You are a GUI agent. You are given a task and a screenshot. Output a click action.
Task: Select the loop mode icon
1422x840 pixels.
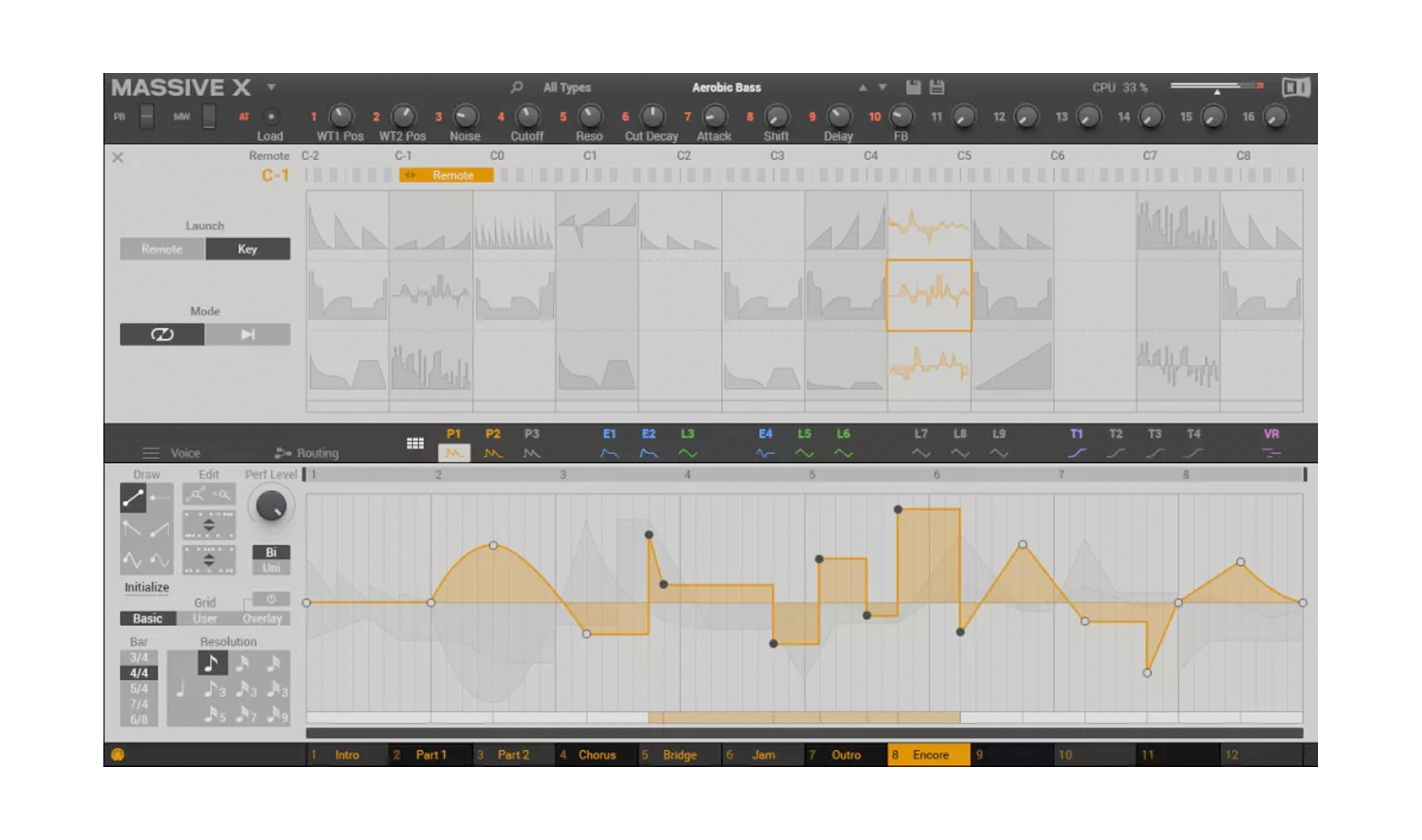162,335
